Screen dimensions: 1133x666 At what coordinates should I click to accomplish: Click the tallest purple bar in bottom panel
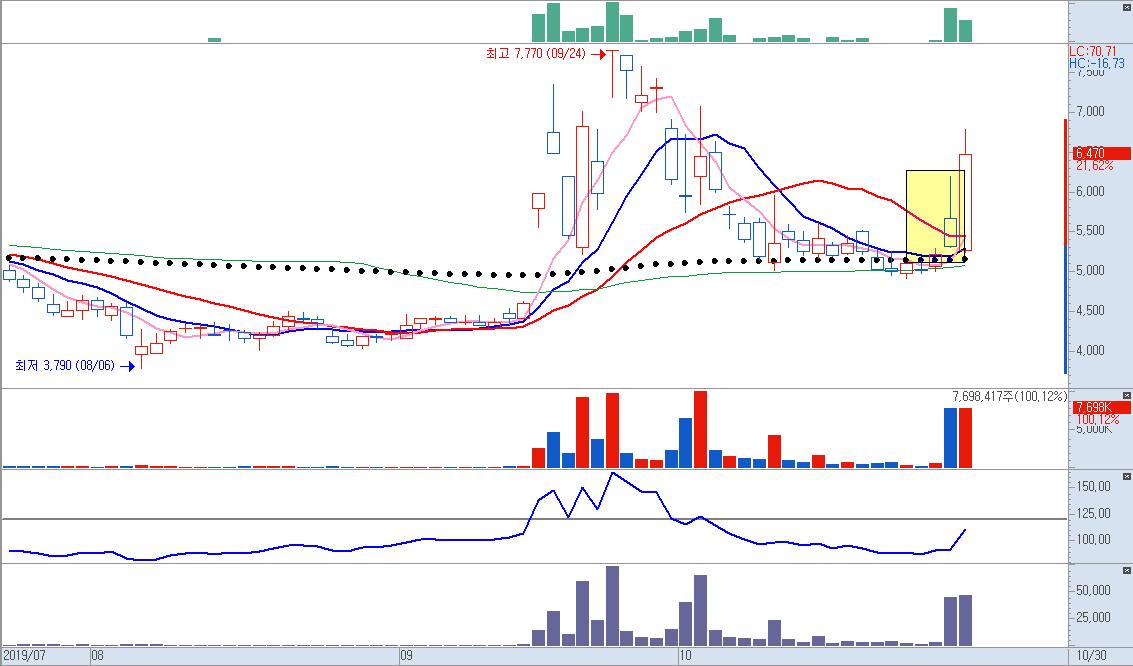(612, 606)
